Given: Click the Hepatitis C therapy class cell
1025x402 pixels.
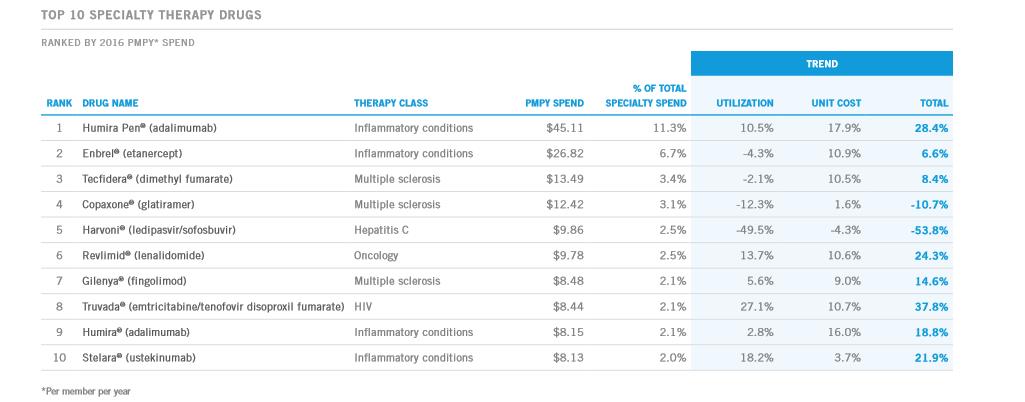Looking at the screenshot, I should pos(383,230).
